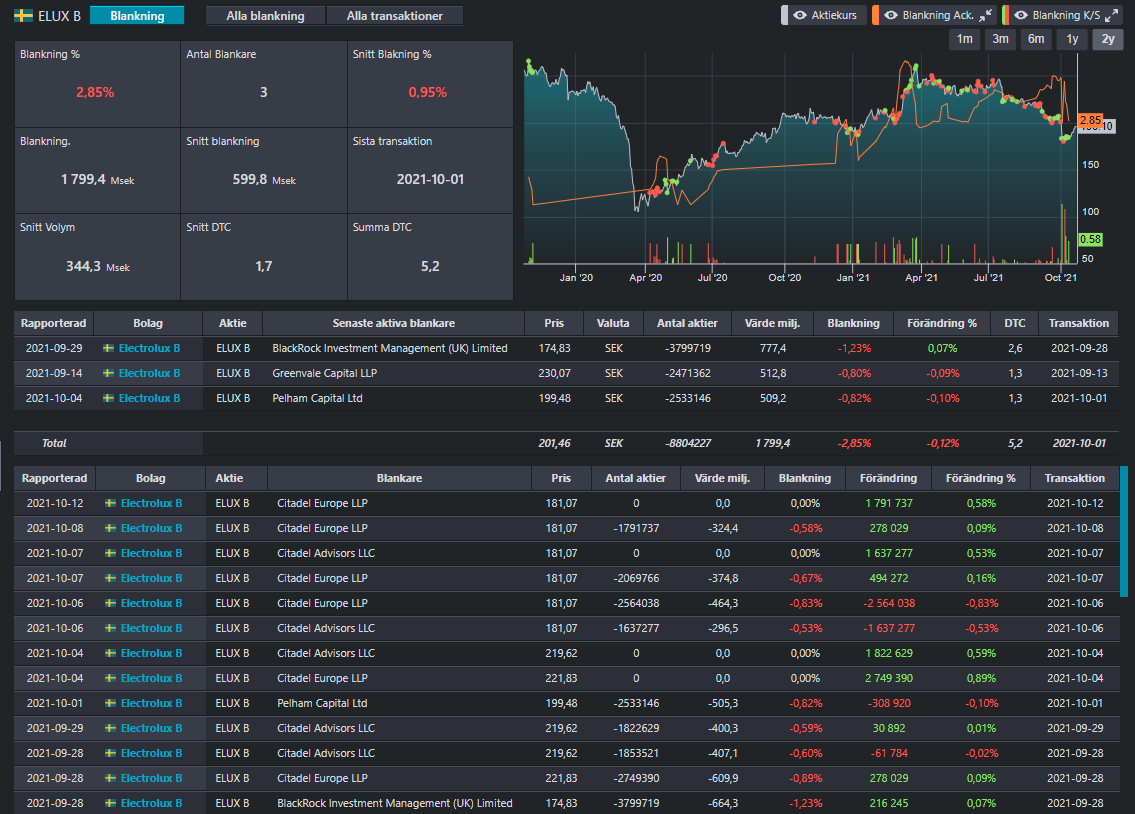
Task: Switch to the Alla transaktioner tab
Action: (x=394, y=16)
